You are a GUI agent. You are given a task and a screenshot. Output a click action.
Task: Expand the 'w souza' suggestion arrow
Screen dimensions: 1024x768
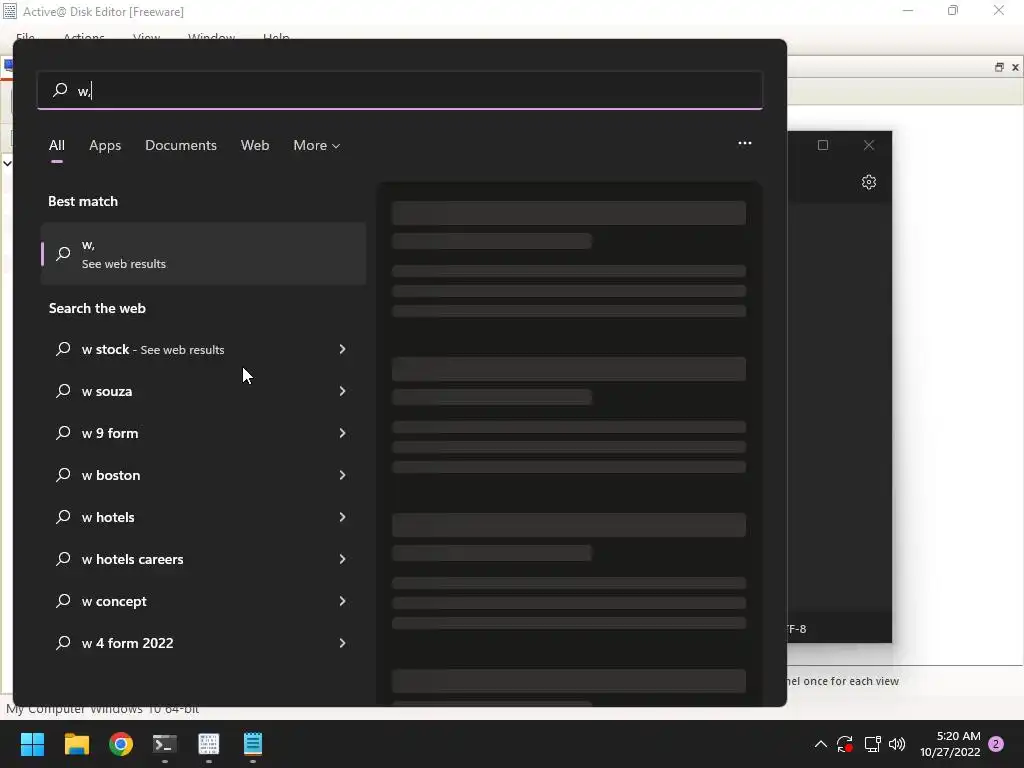[342, 391]
